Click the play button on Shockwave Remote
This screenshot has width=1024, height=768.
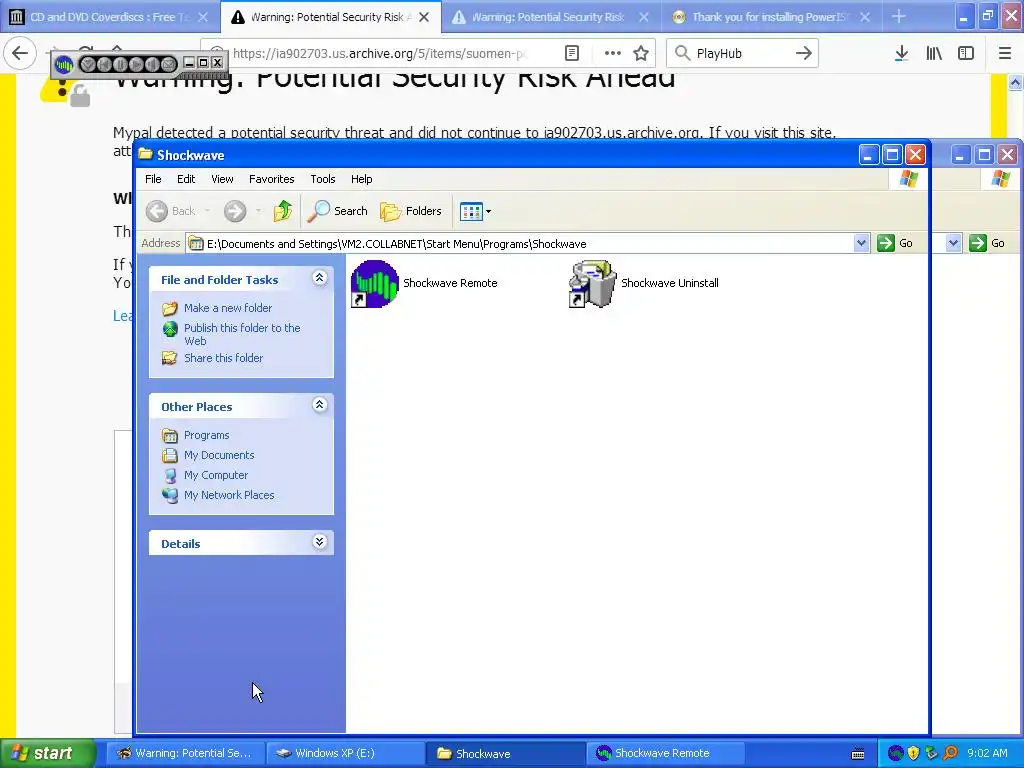click(136, 64)
